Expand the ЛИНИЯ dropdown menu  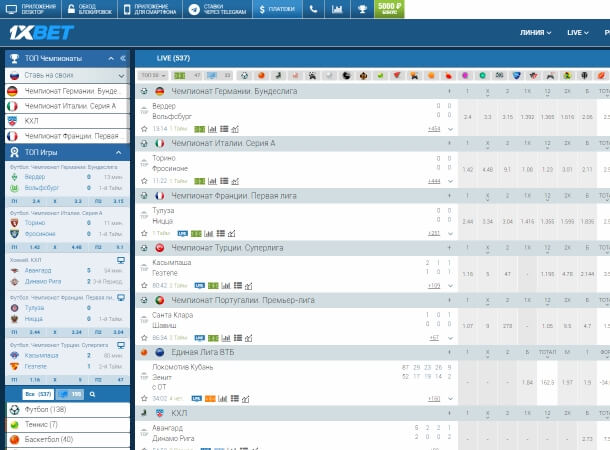(536, 33)
